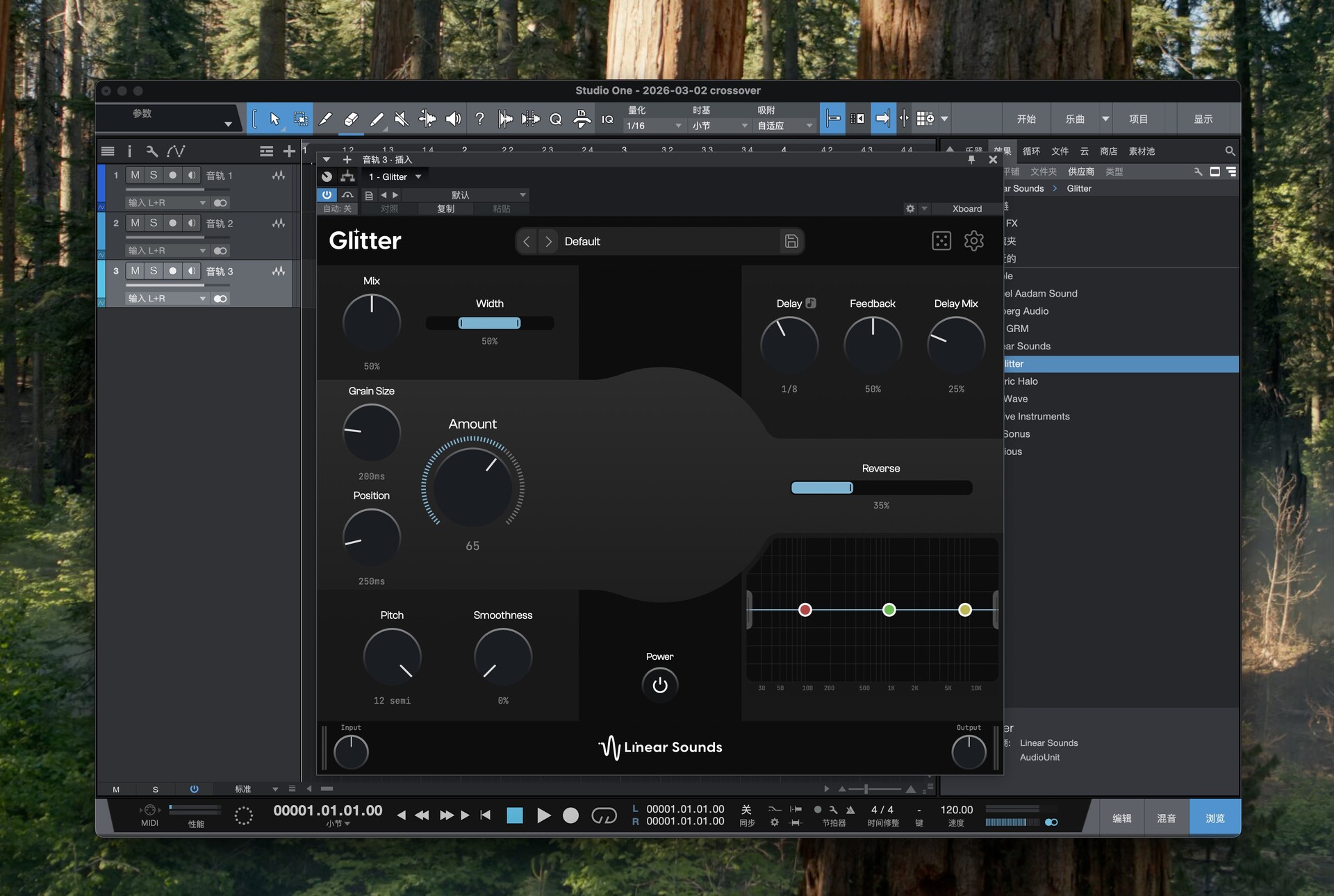1334x896 pixels.
Task: Toggle the Glitter Power button
Action: (659, 685)
